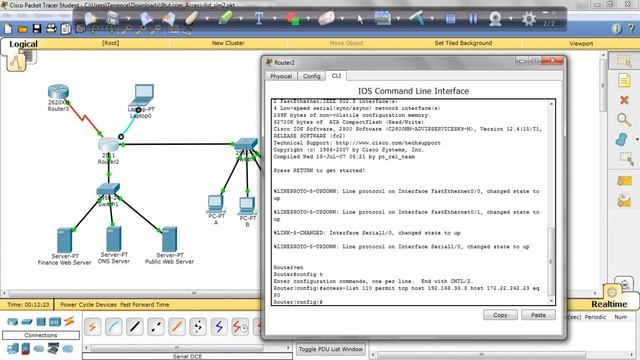This screenshot has height=360, width=640.
Task: Choose the Switches device category
Action: pos(27,322)
